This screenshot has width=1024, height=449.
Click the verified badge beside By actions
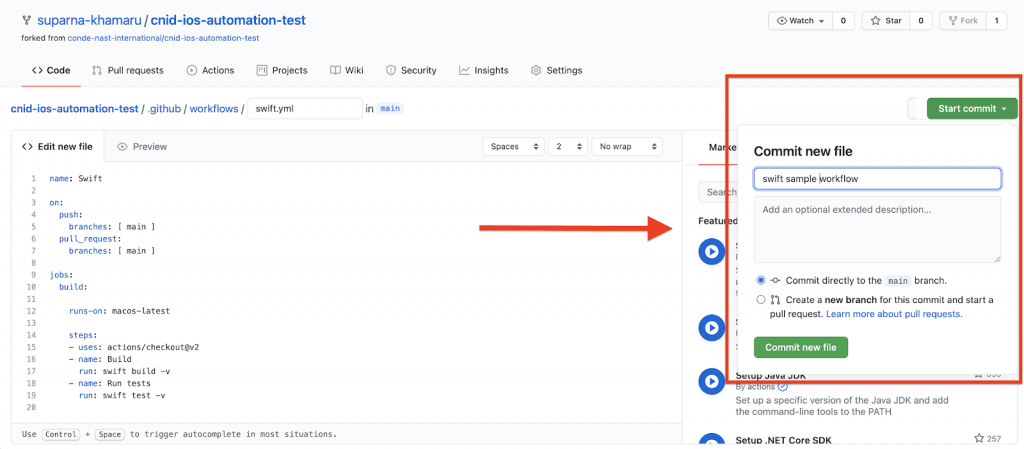point(783,387)
